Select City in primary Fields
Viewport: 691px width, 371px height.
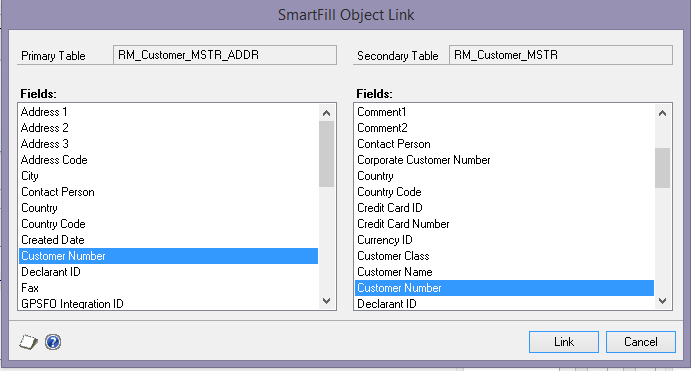(168, 176)
